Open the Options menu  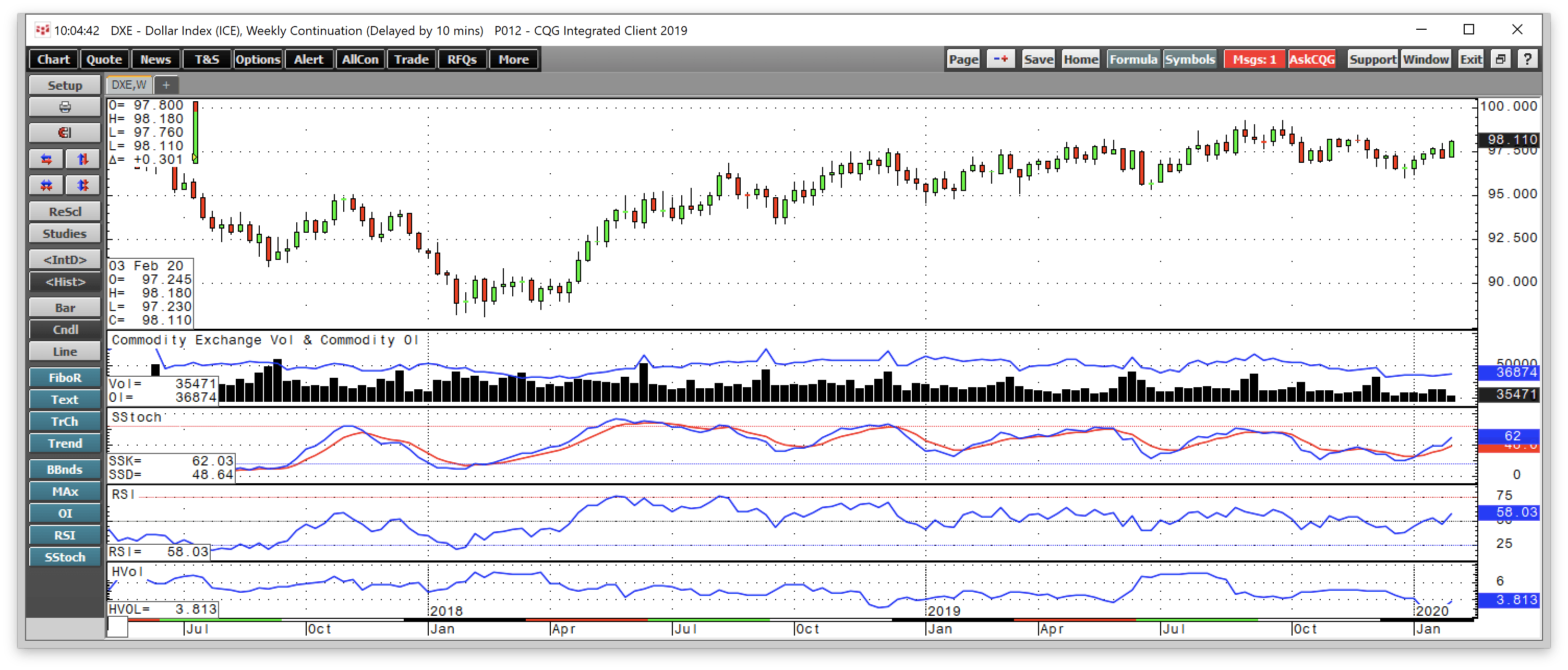(258, 59)
